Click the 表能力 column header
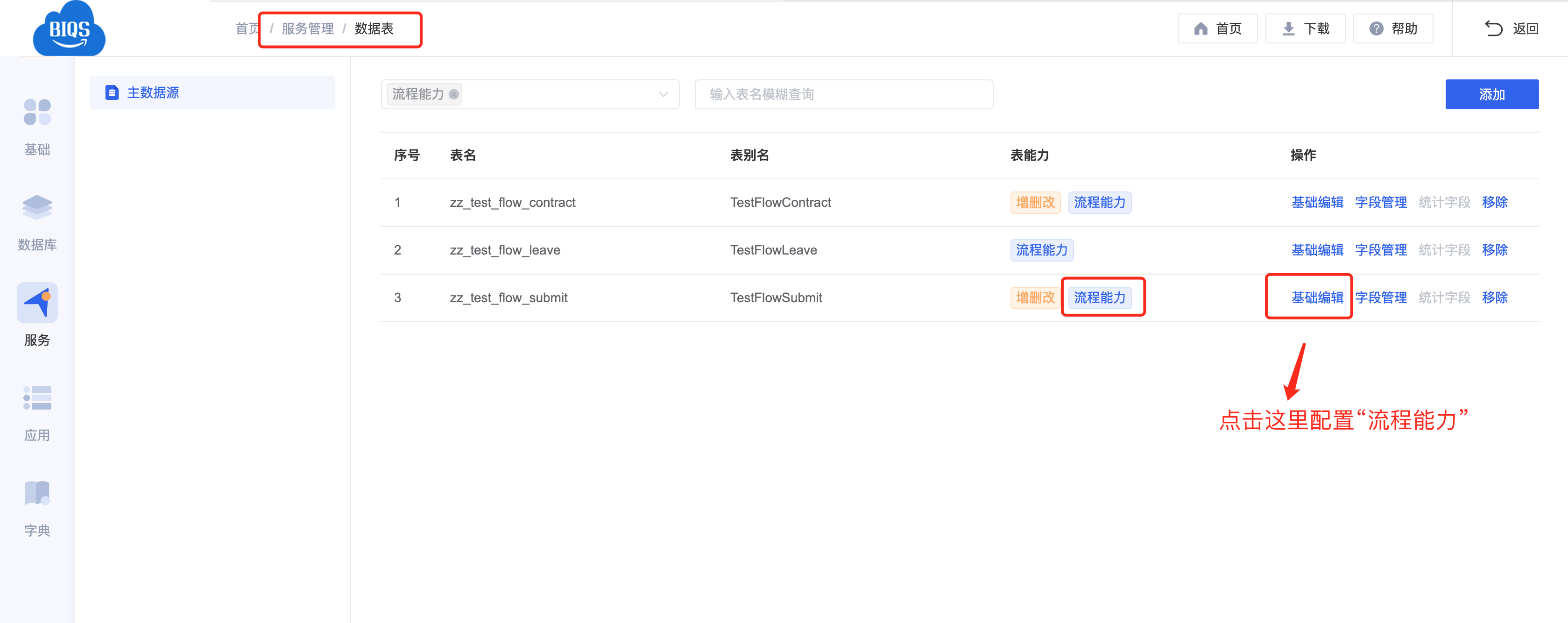 tap(1029, 156)
